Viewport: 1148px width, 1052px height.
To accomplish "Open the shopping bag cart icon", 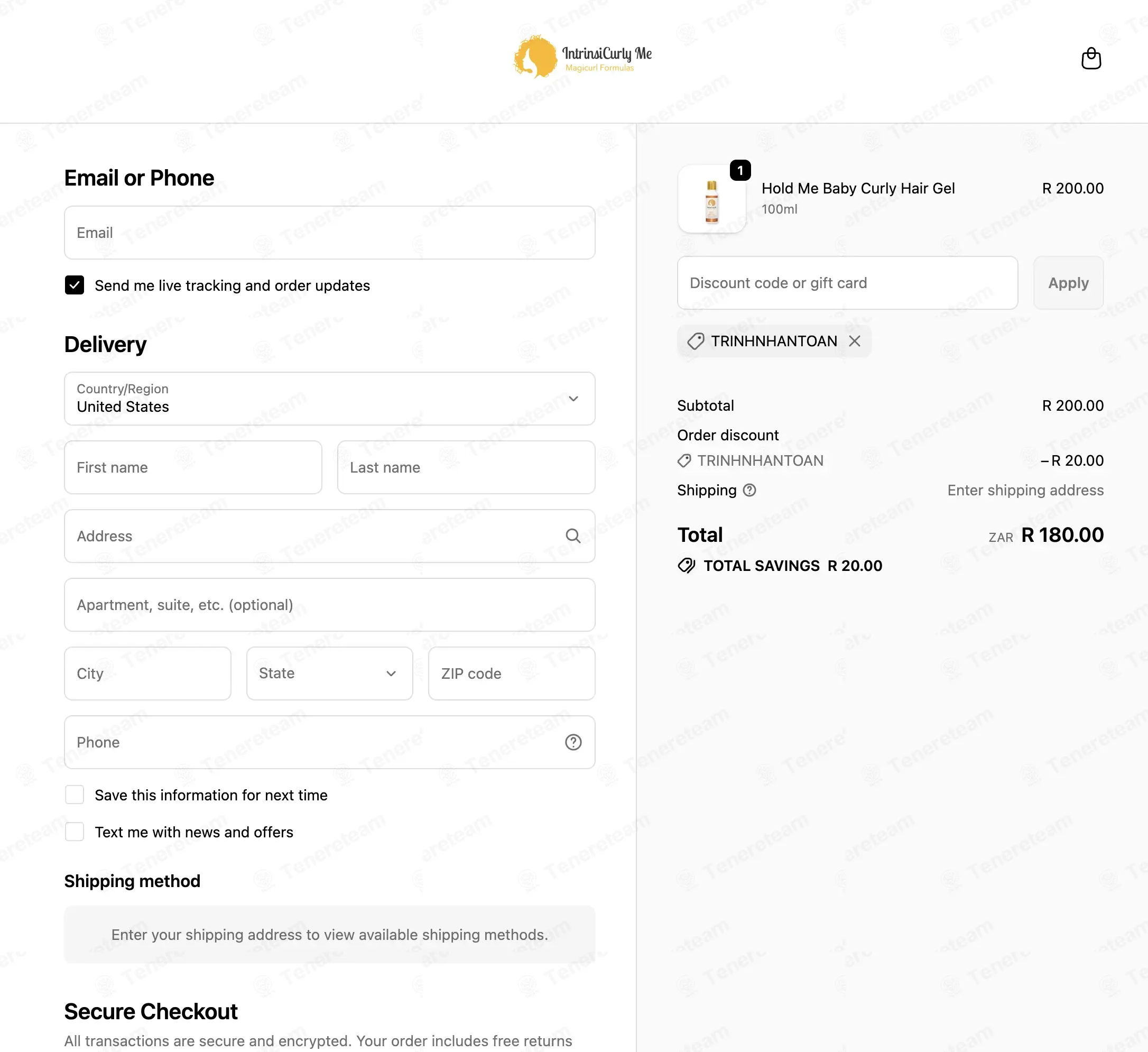I will (1090, 58).
